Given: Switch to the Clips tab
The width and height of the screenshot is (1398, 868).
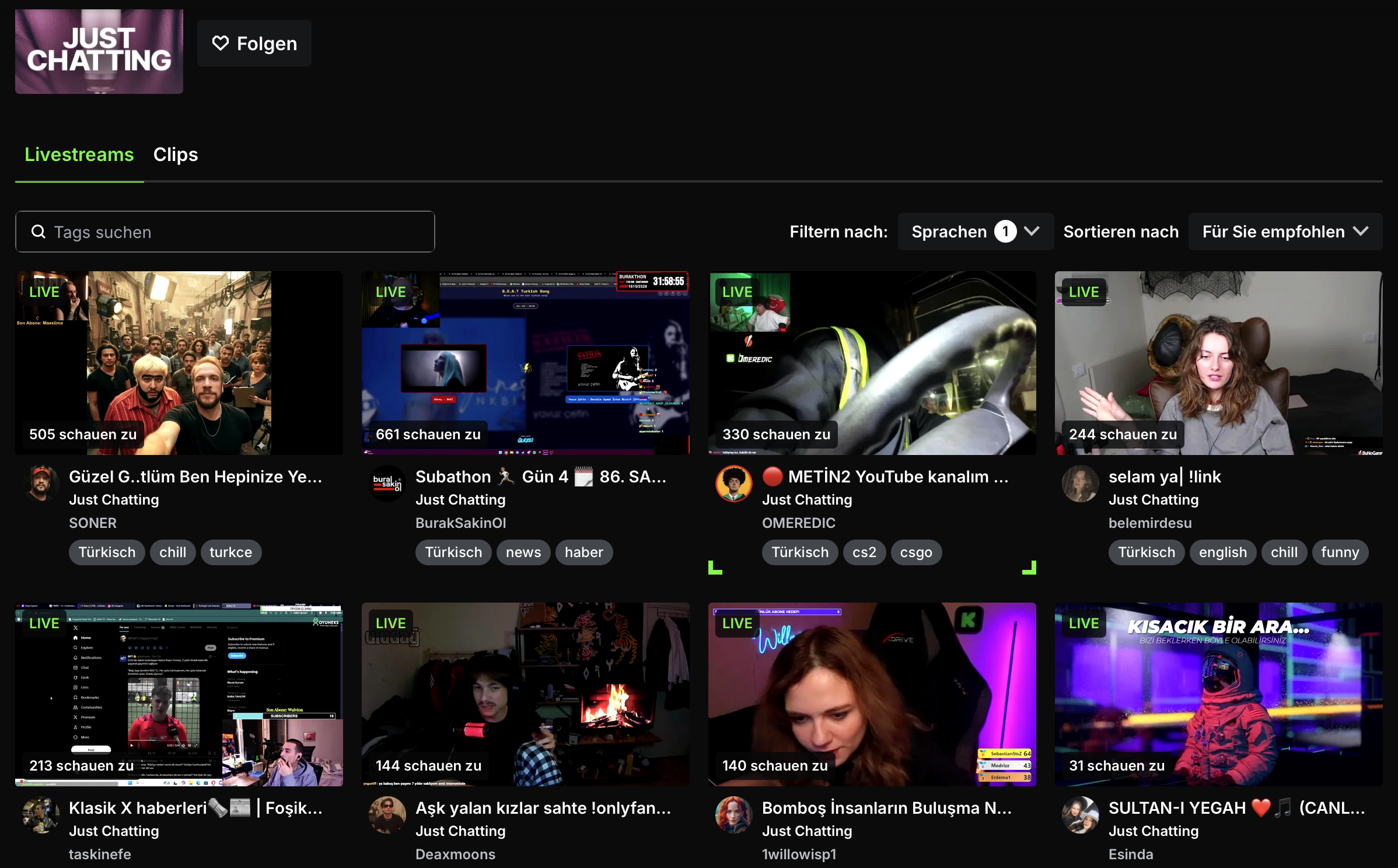Looking at the screenshot, I should coord(176,155).
